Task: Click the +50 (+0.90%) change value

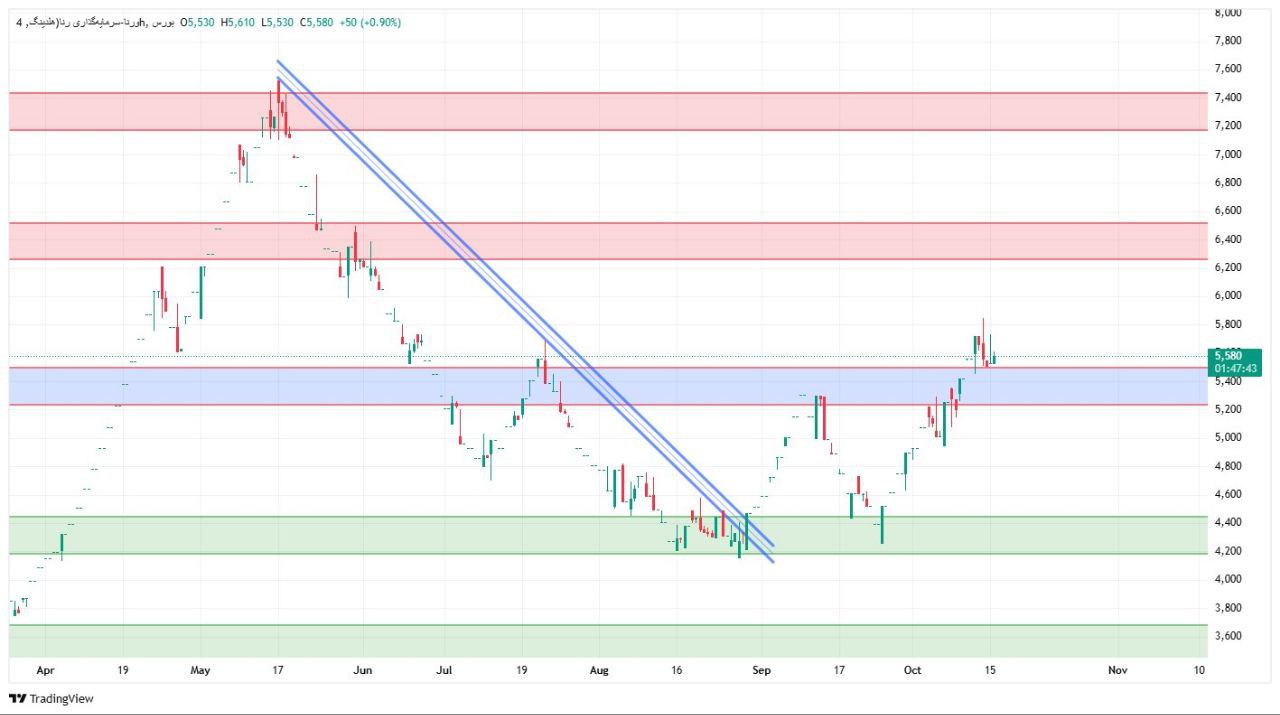Action: pos(370,22)
